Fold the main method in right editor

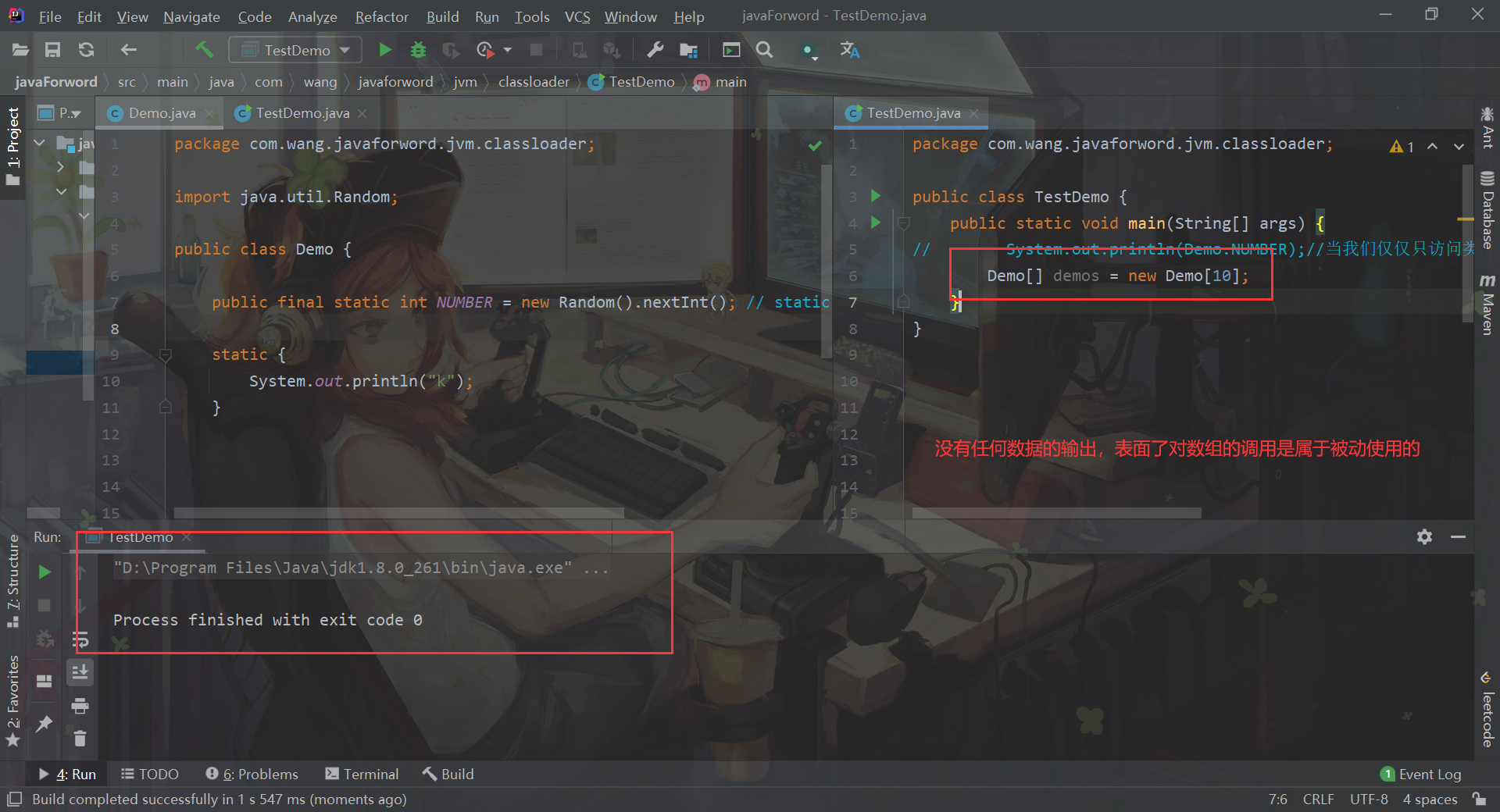904,223
